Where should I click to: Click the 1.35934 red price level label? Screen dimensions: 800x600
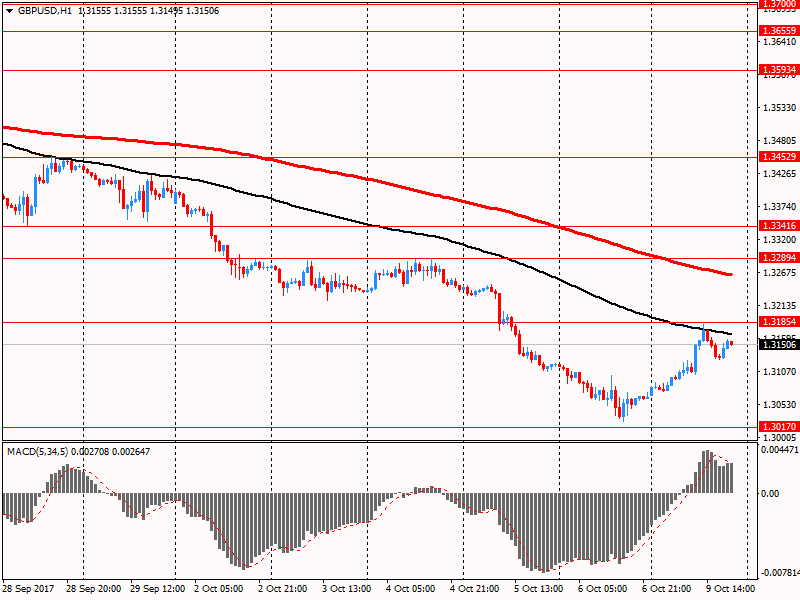tap(779, 70)
